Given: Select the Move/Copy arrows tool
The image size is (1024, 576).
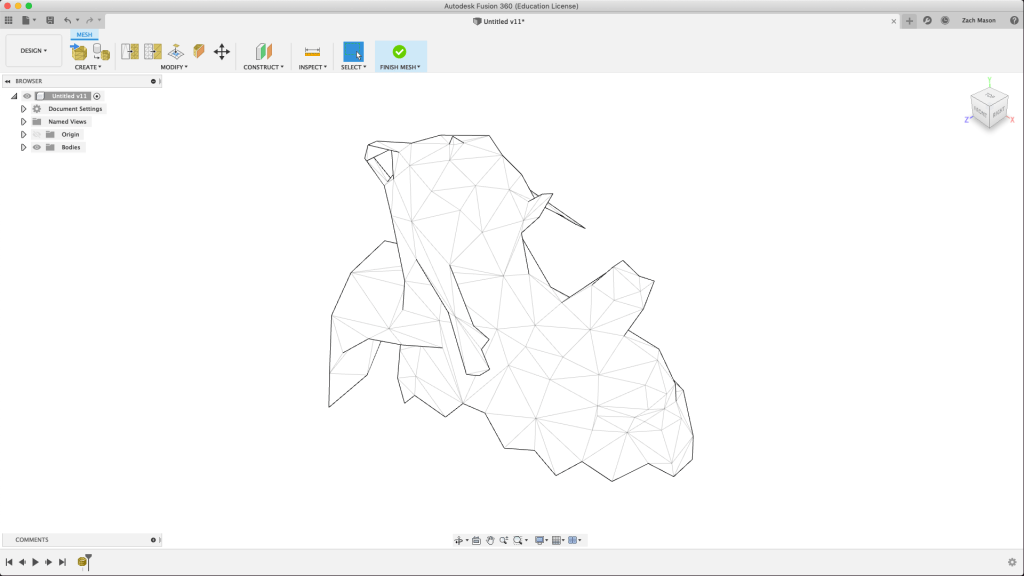Looking at the screenshot, I should click(222, 52).
